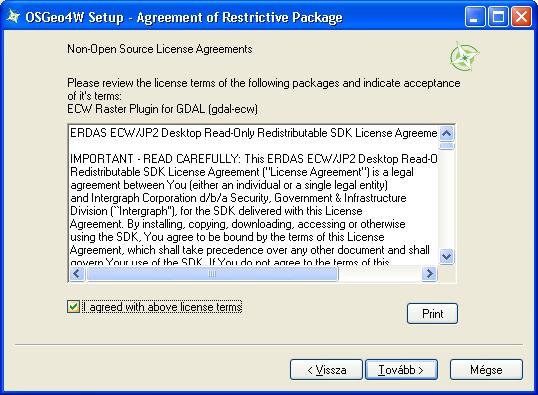
Task: Click inside the ERDAS license text area
Action: pos(253,195)
